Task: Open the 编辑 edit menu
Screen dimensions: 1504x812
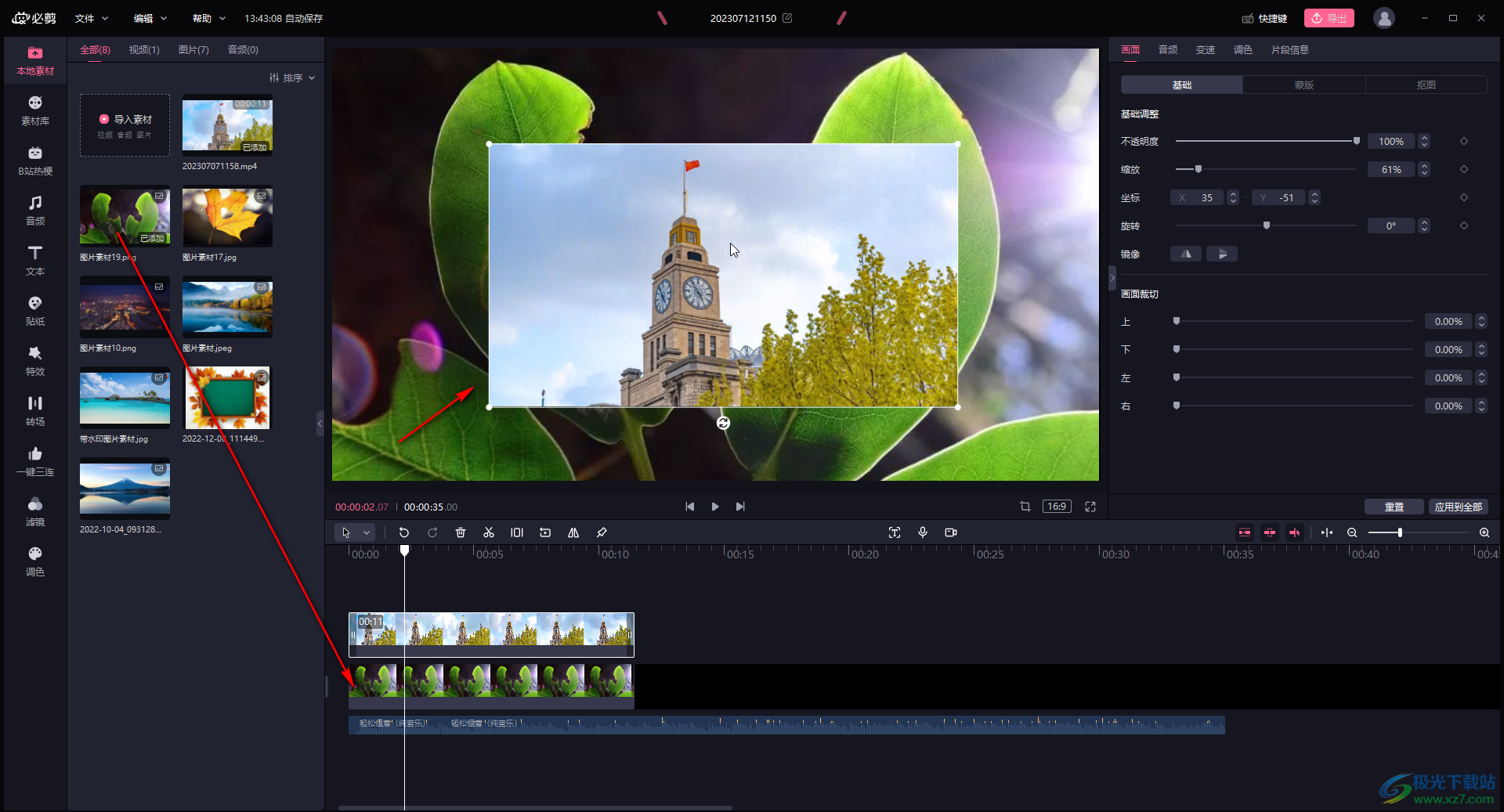Action: click(x=150, y=18)
